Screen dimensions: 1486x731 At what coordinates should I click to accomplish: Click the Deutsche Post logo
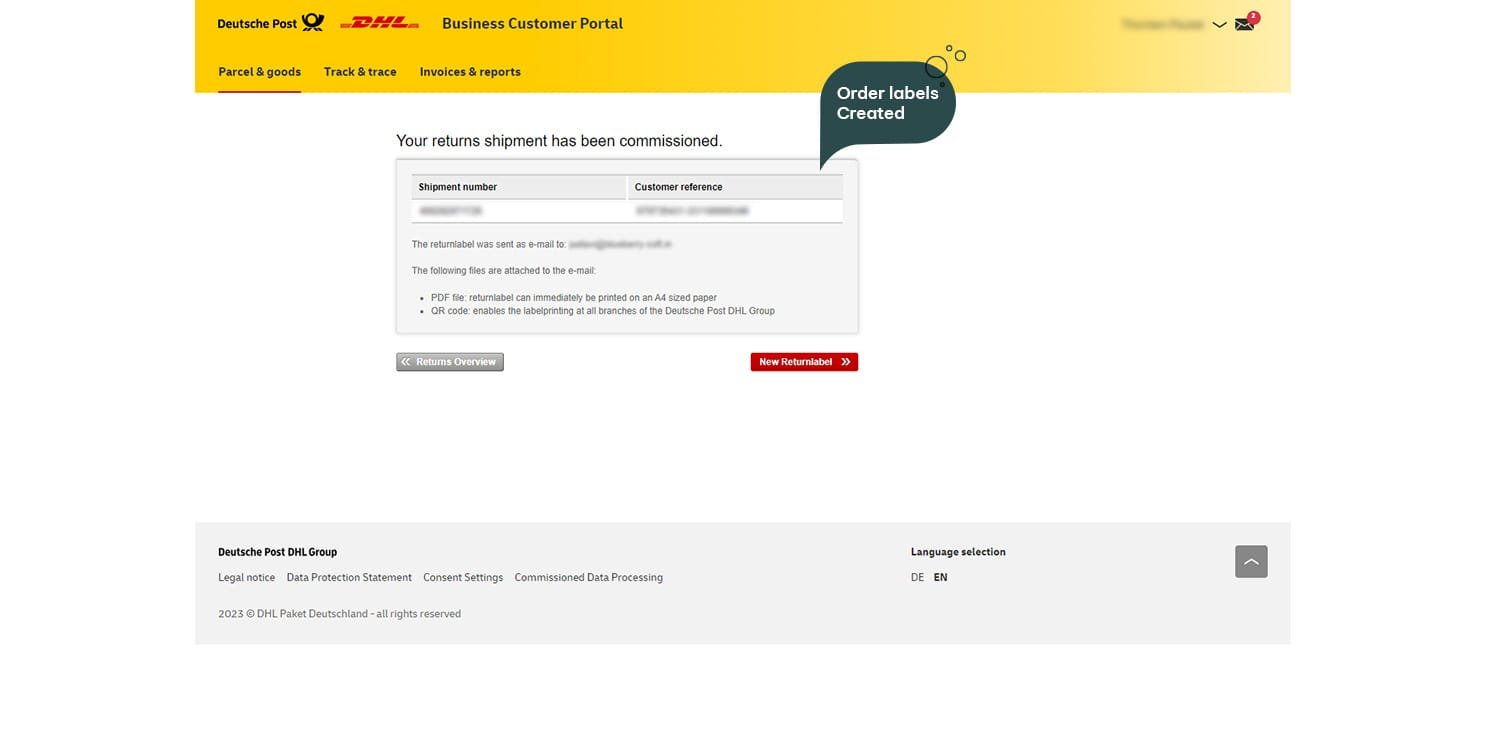click(x=270, y=23)
